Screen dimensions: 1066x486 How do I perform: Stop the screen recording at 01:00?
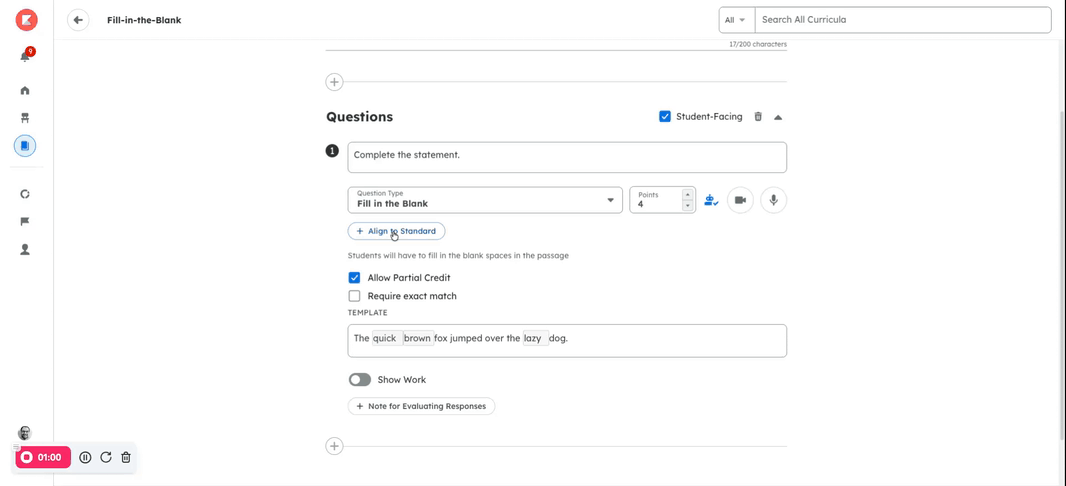[x=44, y=457]
